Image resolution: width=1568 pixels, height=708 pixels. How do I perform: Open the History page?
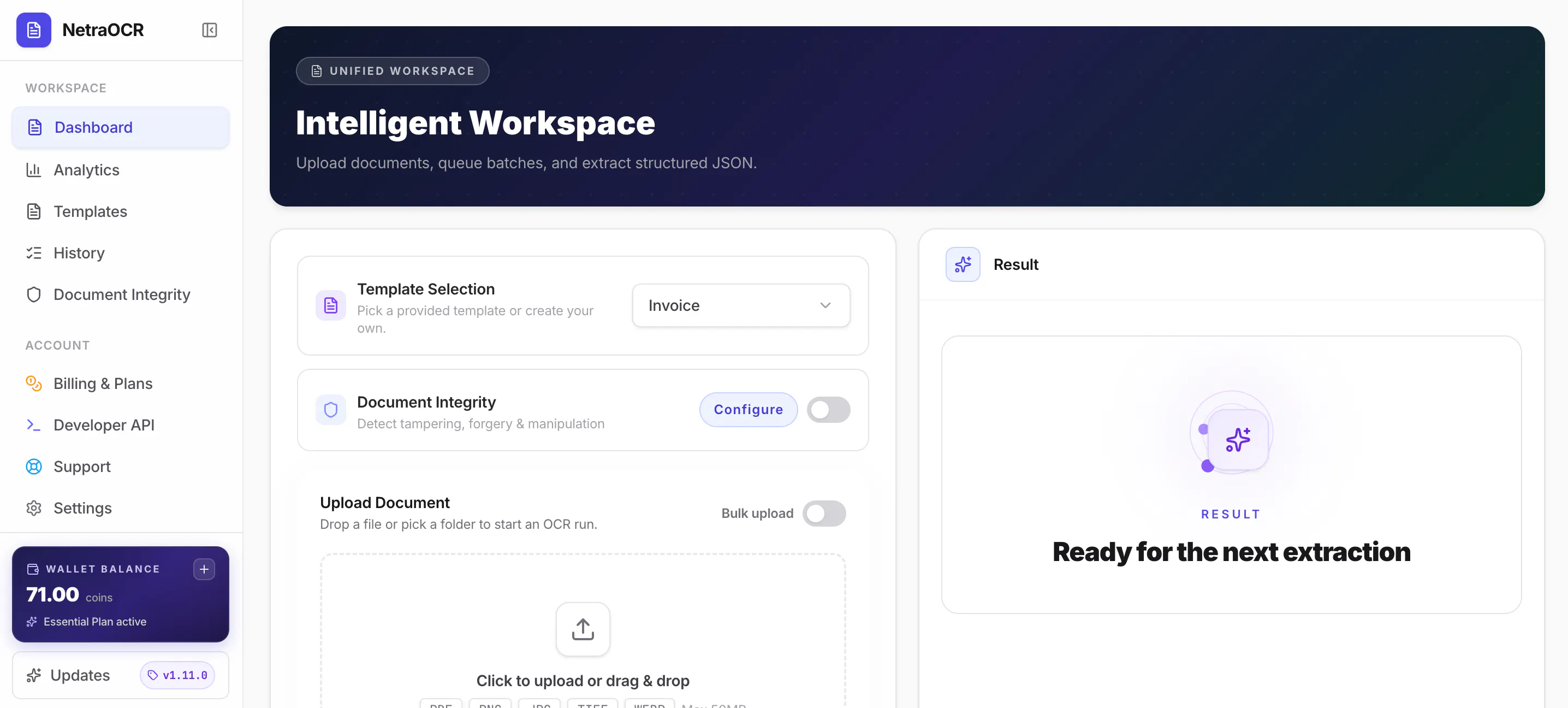[121, 253]
